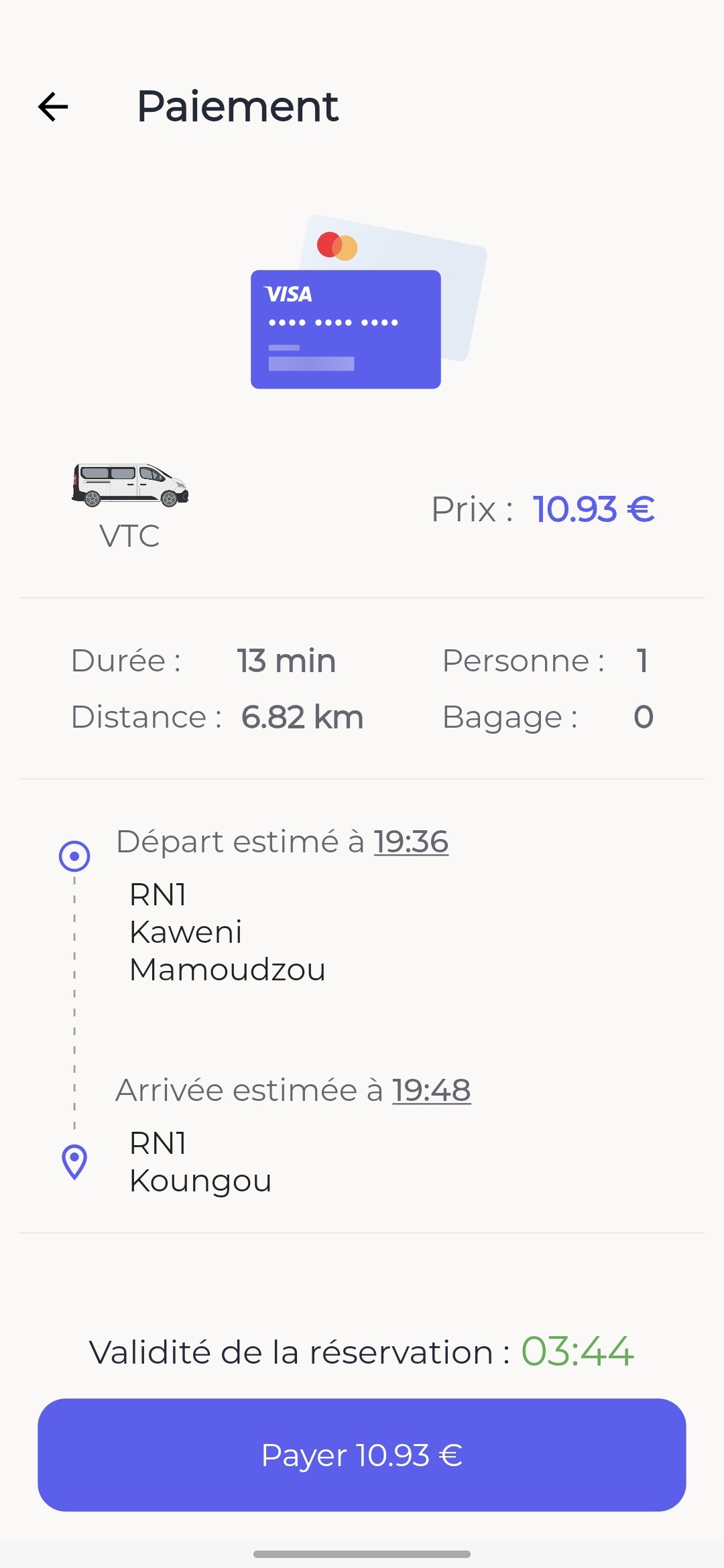Select the VTC van icon
This screenshot has width=724, height=1568.
[x=130, y=484]
